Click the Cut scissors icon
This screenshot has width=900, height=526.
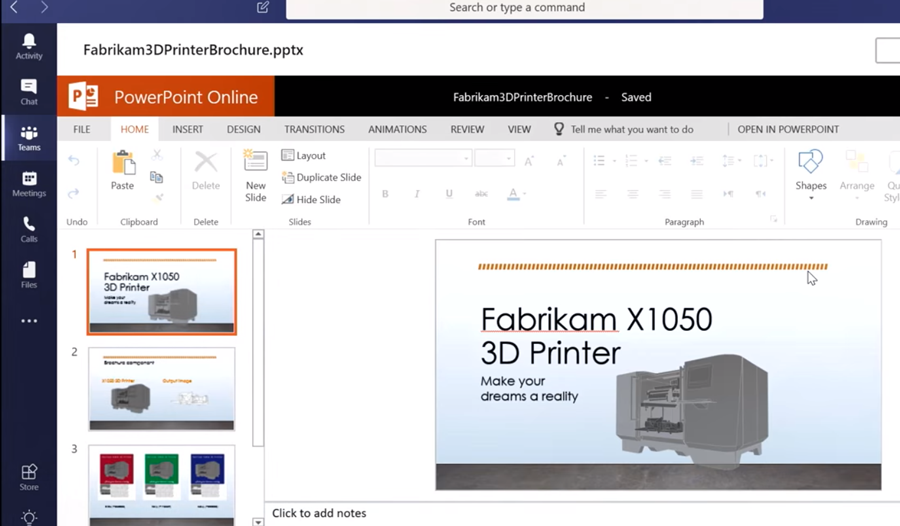[x=157, y=155]
